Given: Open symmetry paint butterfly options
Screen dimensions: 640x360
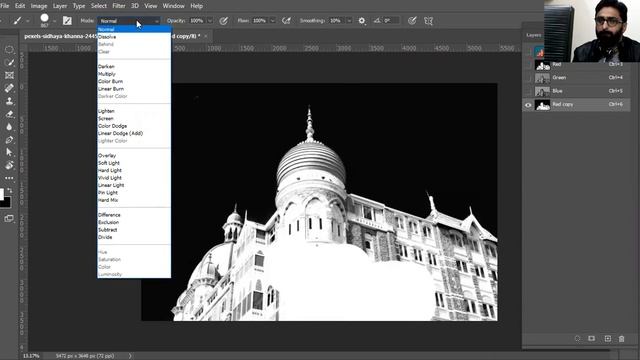Looking at the screenshot, I should click(428, 21).
